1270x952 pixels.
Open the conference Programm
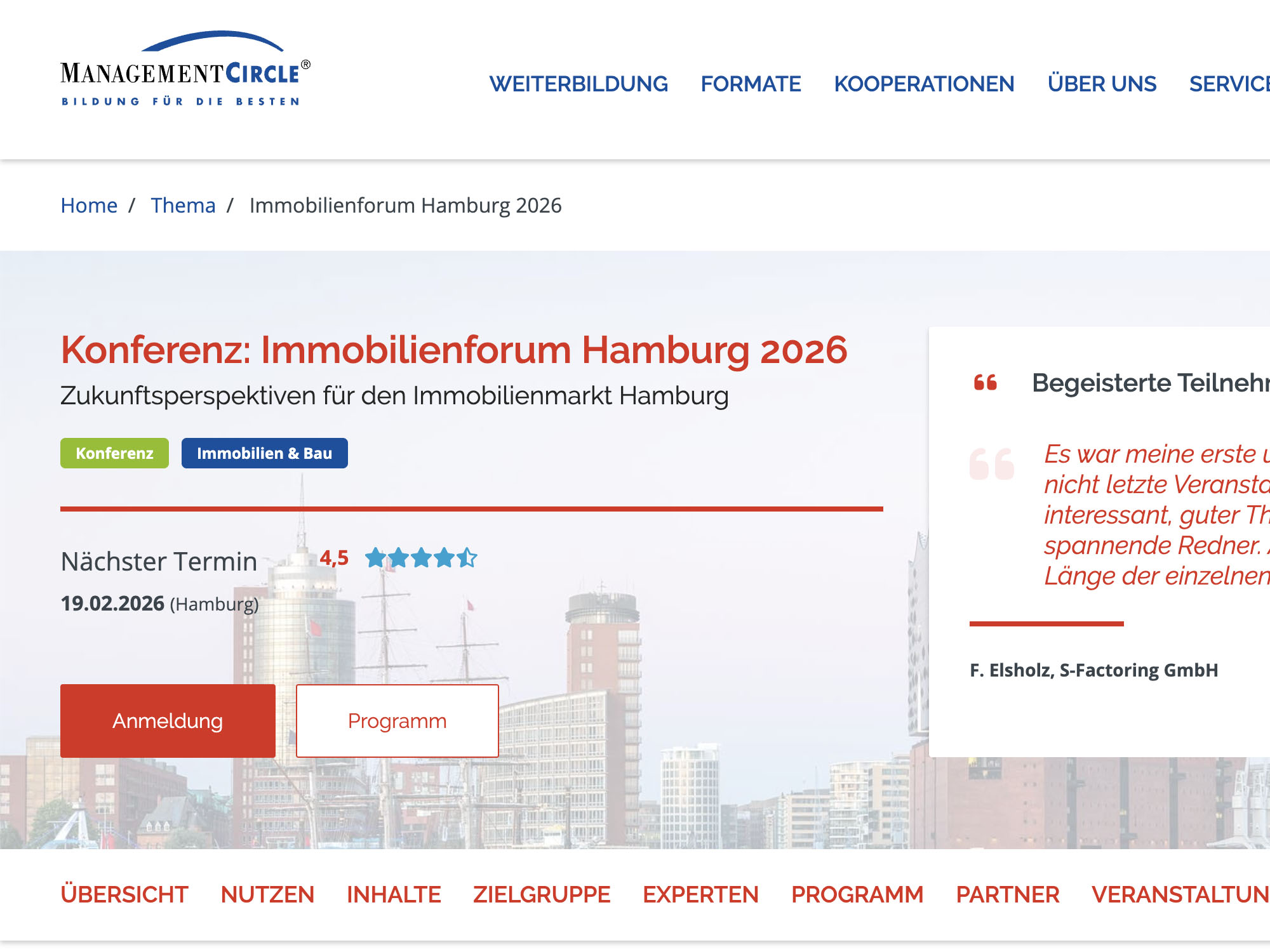pos(396,720)
